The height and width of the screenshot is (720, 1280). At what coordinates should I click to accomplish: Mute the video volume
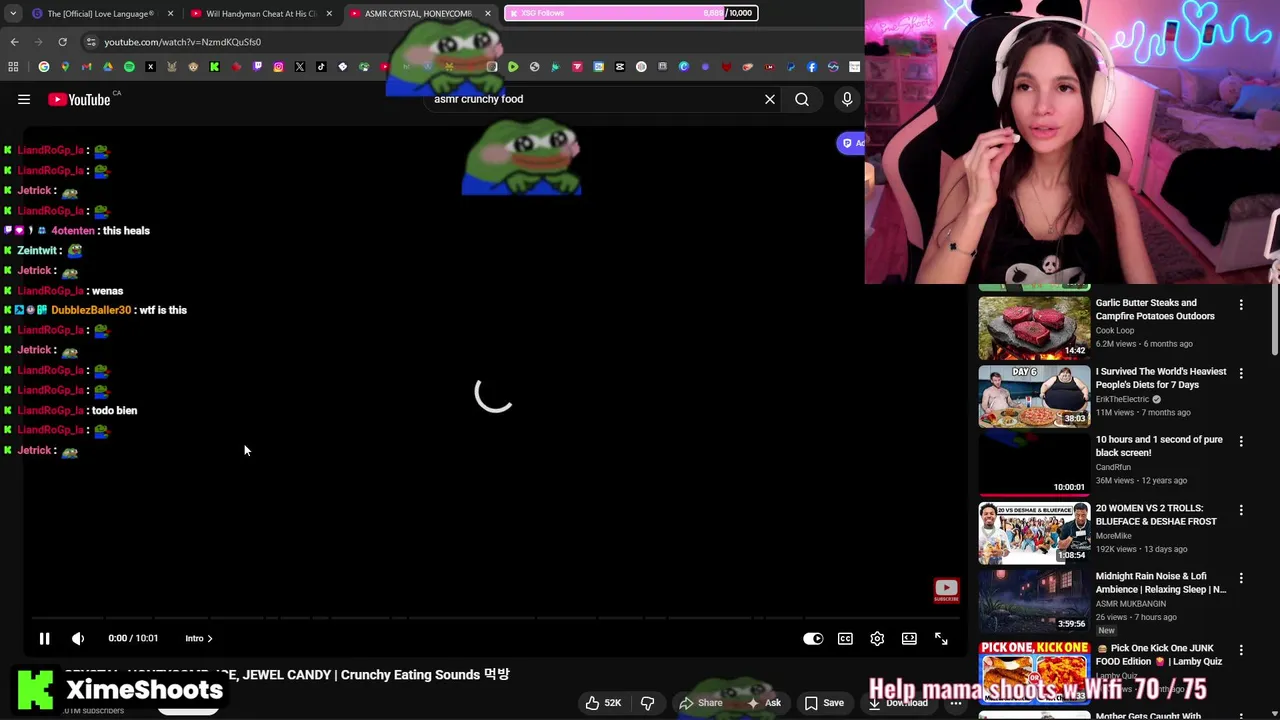[x=78, y=638]
